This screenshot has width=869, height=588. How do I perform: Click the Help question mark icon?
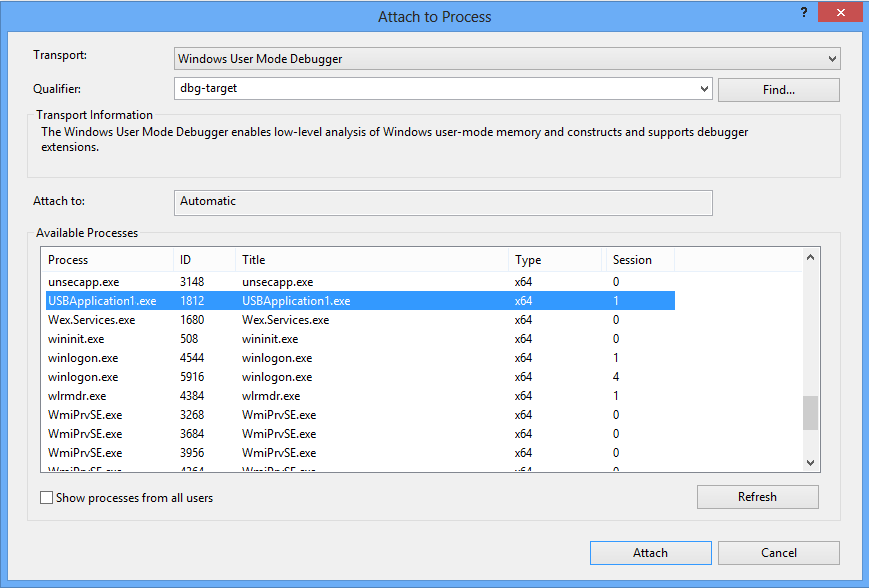(803, 13)
